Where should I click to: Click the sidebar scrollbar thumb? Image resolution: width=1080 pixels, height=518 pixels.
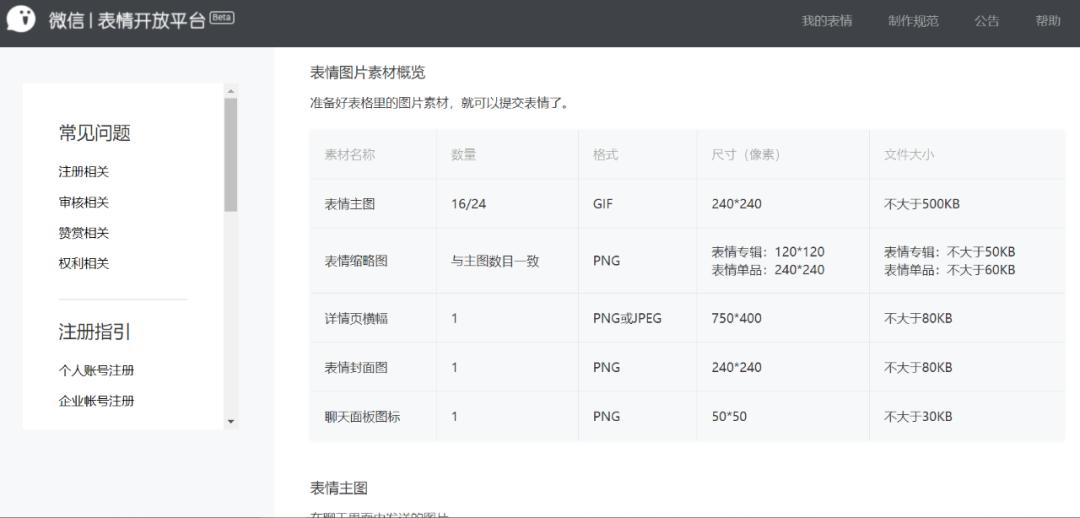click(231, 154)
